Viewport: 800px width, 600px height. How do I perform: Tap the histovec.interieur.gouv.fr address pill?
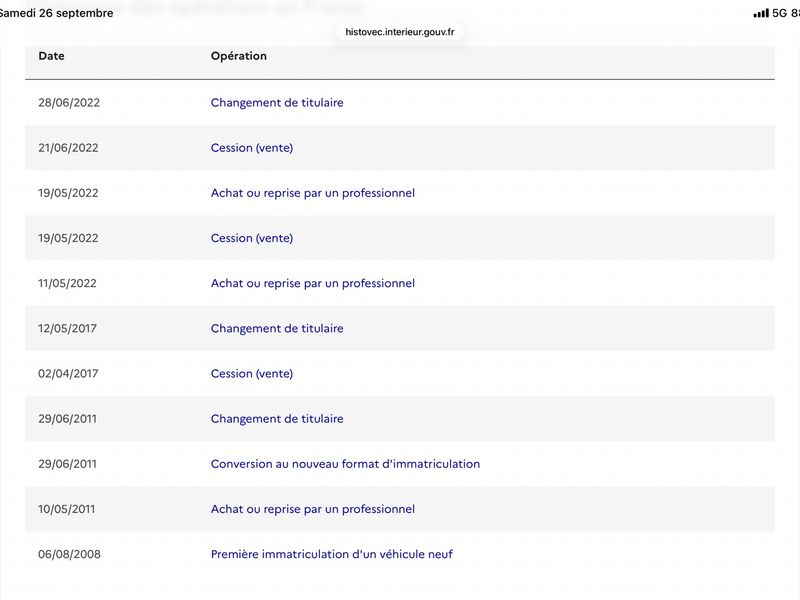pos(399,32)
